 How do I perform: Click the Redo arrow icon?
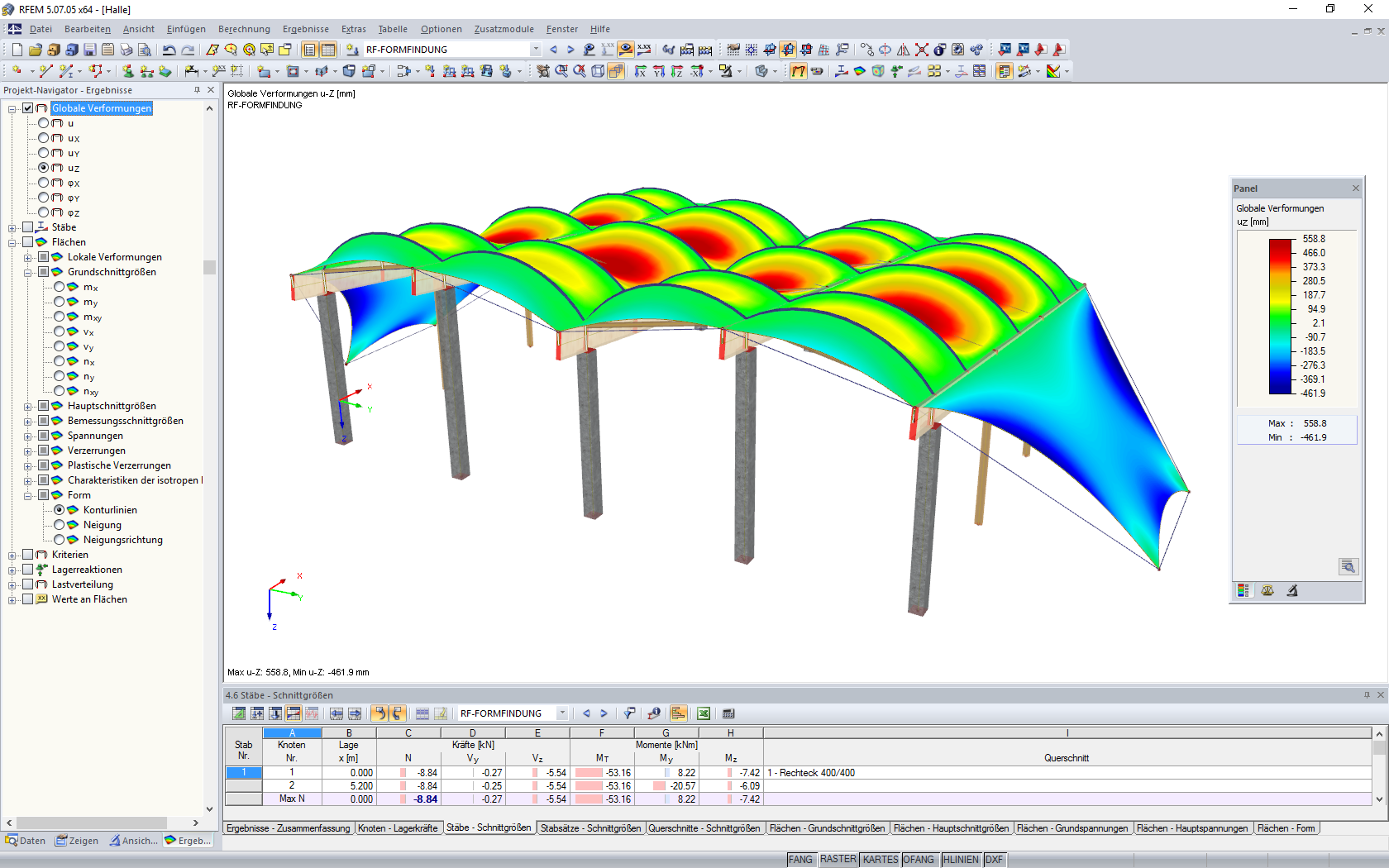189,50
